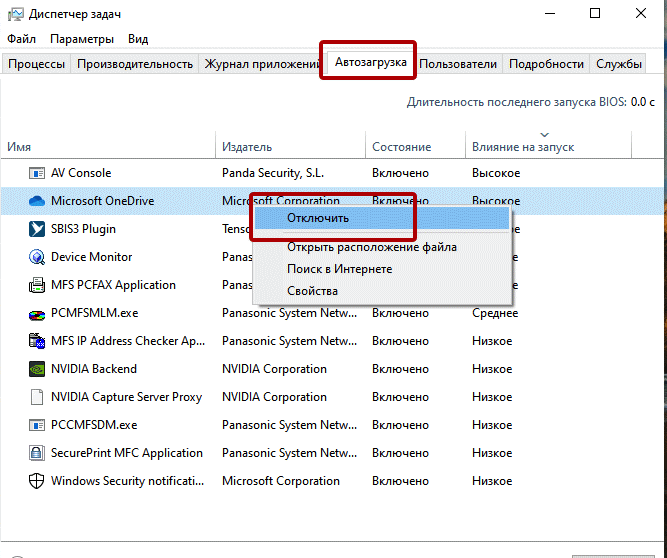Image resolution: width=667 pixels, height=558 pixels.
Task: Select the PCMFSMLM.exe entry
Action: (94, 313)
